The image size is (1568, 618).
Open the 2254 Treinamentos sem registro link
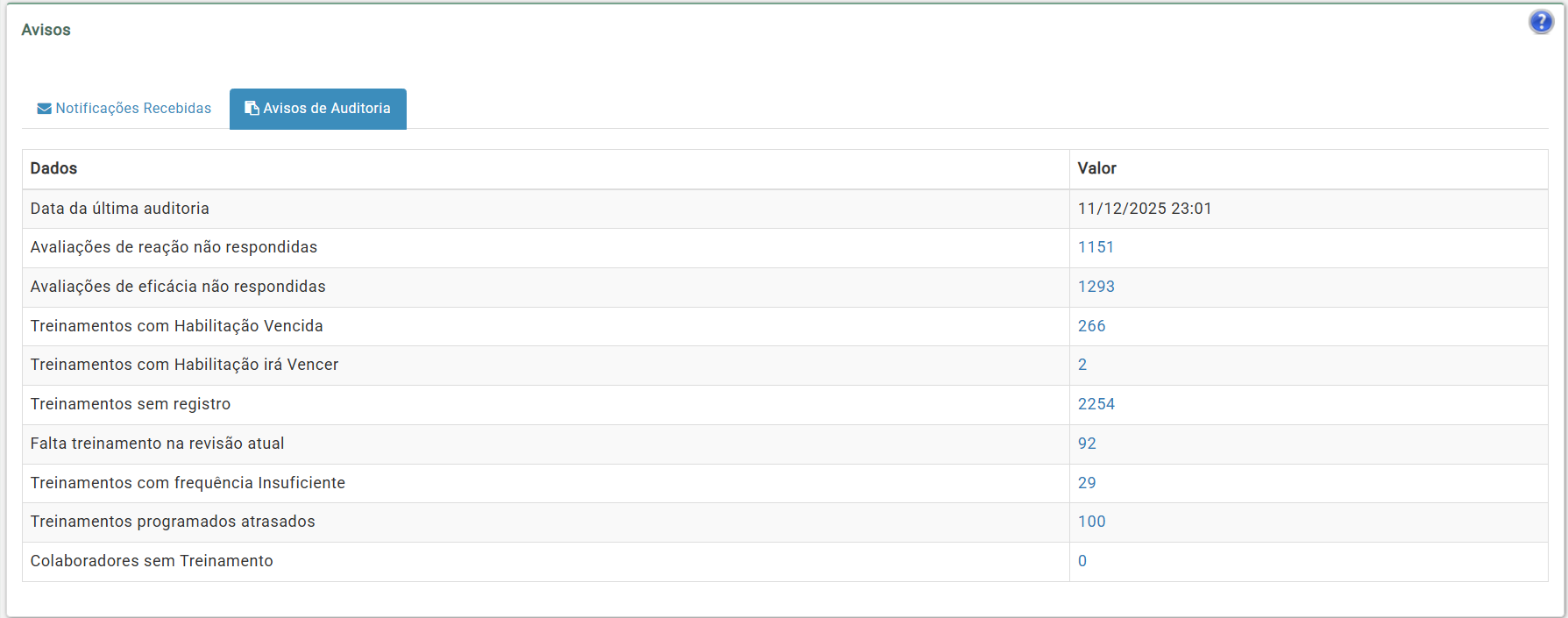[1096, 404]
